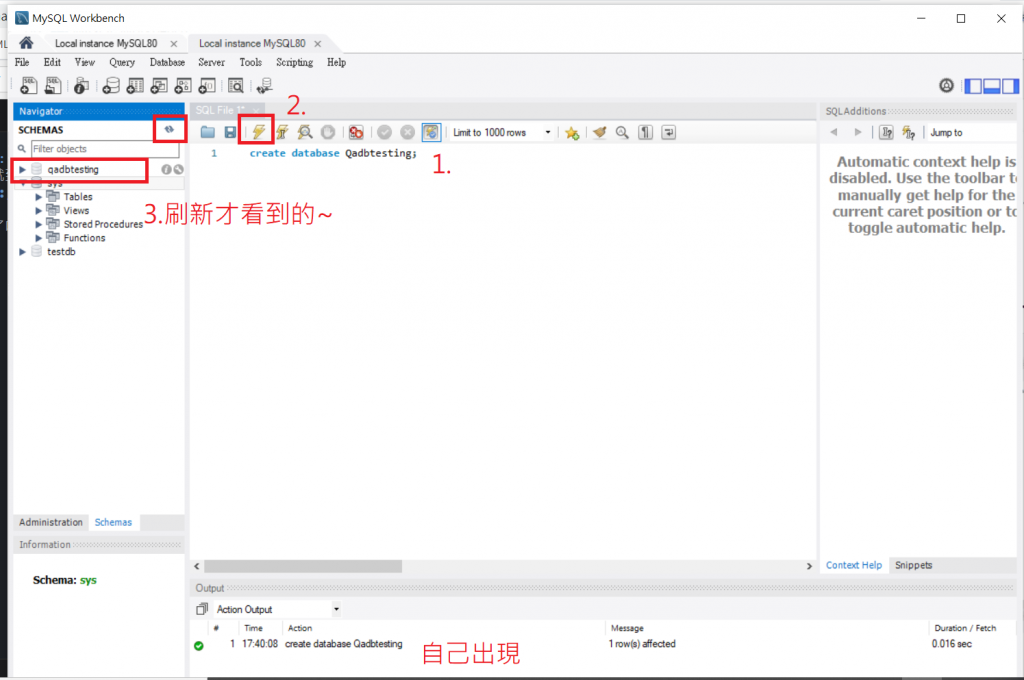Go forward in context help history
Screen dimensions: 1024x680
(x=857, y=133)
